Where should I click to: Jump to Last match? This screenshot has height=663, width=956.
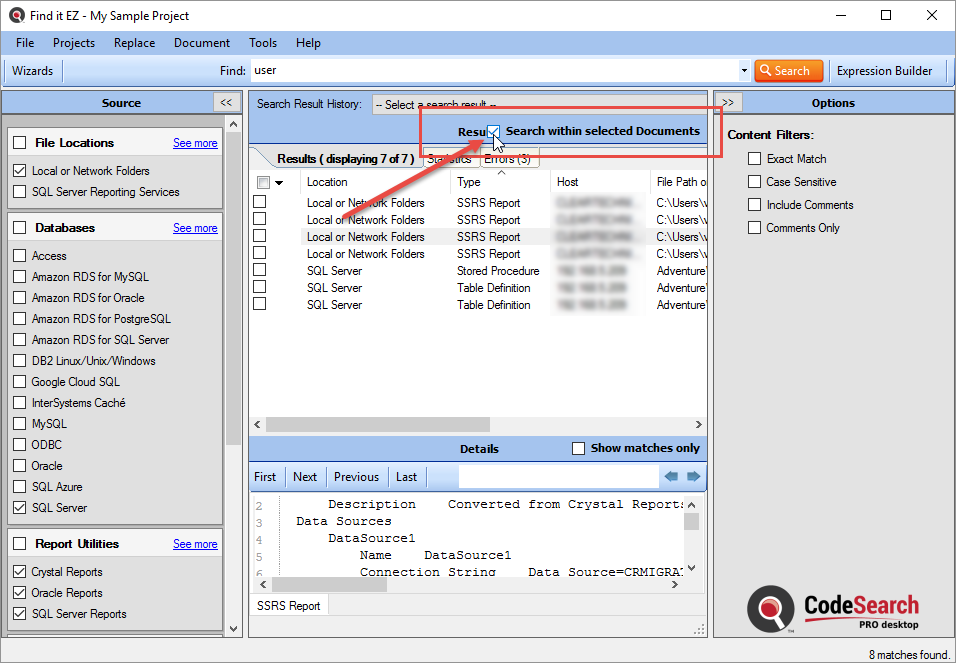pyautogui.click(x=406, y=477)
